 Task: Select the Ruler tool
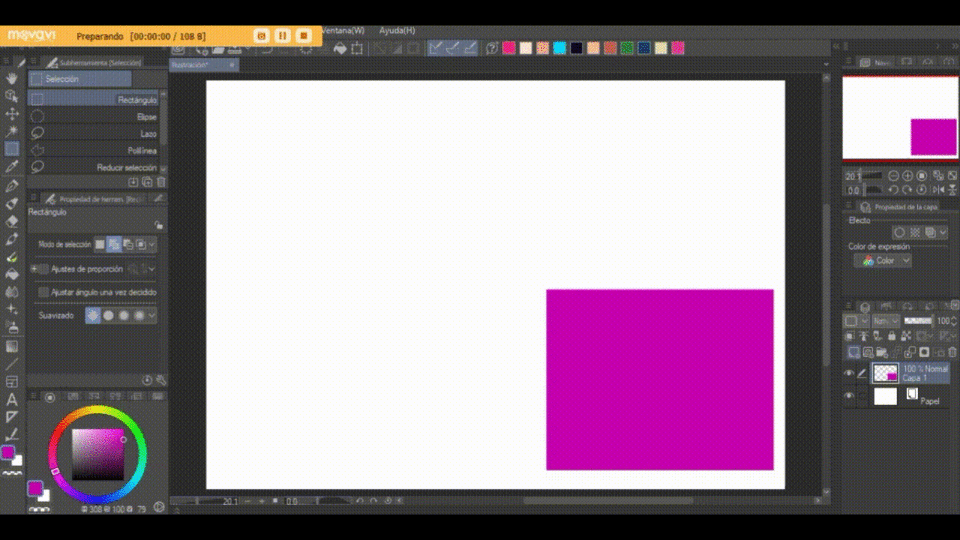tap(12, 418)
